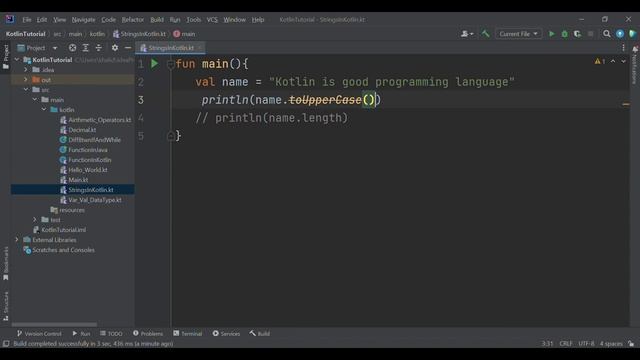Open editor tab options three-dot menu
This screenshot has height=360, width=640.
coord(623,48)
